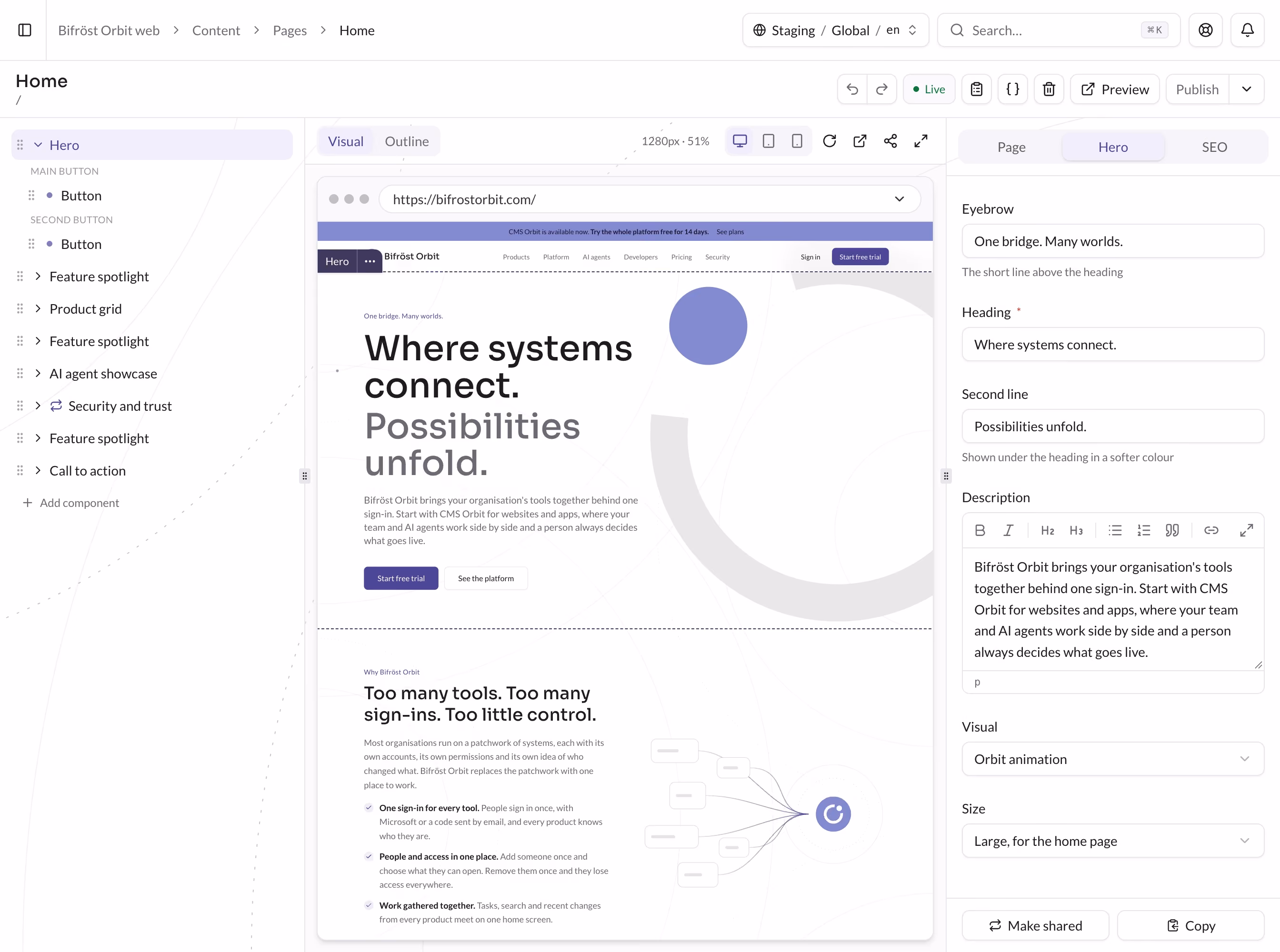This screenshot has height=952, width=1280.
Task: Switch to the Visual view
Action: point(345,141)
